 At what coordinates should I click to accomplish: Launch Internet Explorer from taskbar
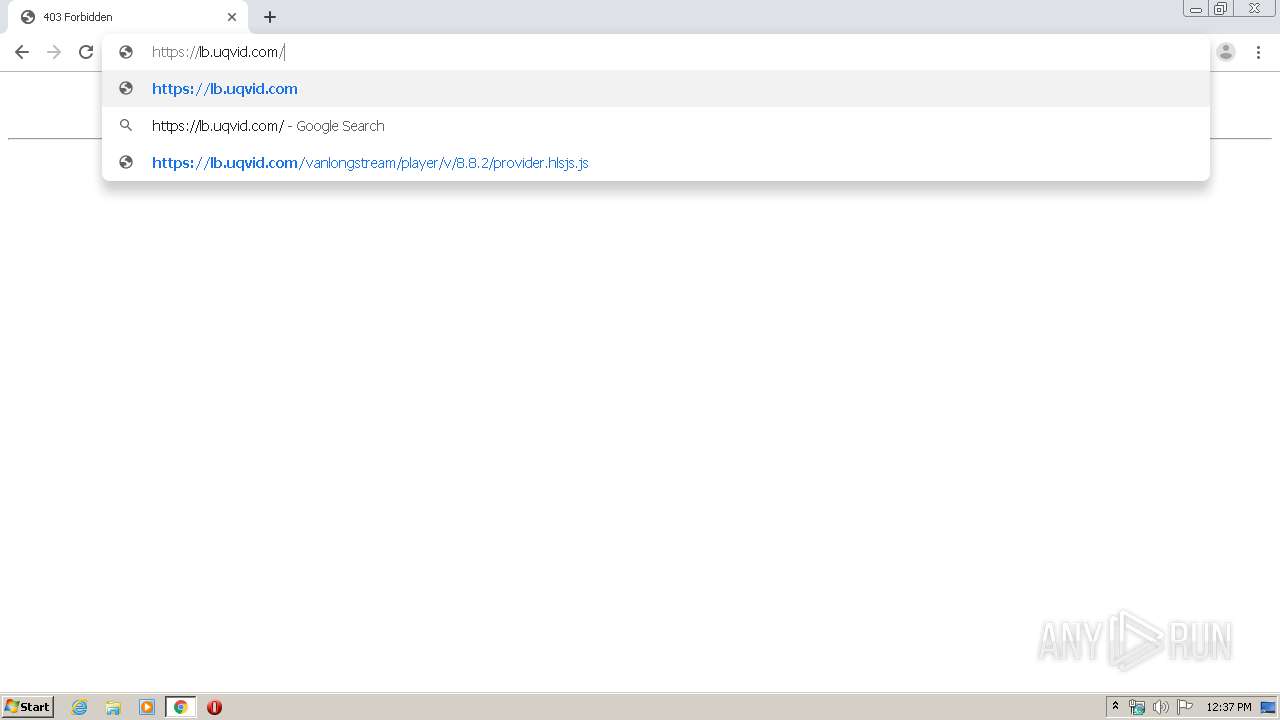(80, 707)
